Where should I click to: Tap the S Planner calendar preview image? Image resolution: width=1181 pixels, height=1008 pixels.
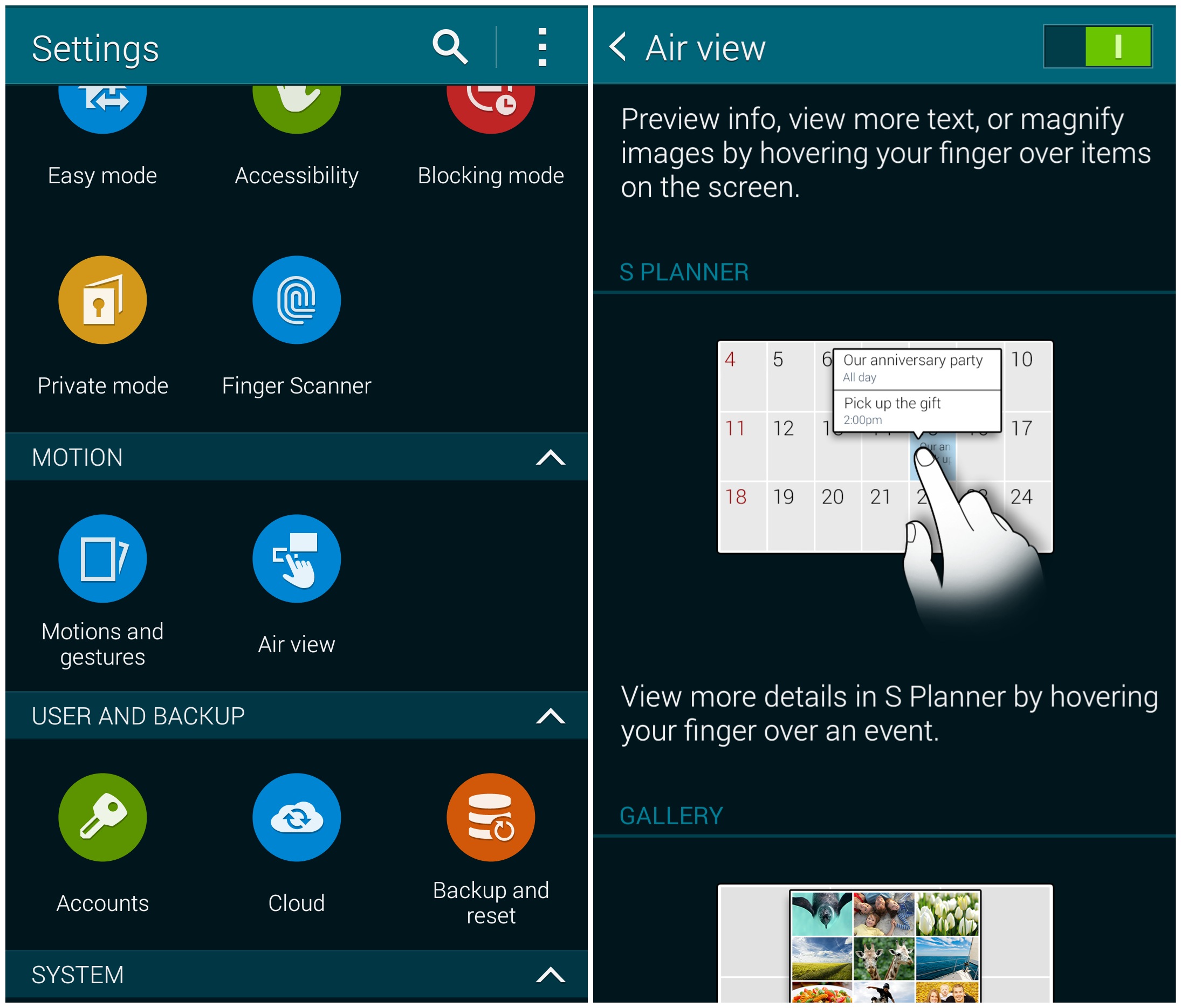(884, 447)
